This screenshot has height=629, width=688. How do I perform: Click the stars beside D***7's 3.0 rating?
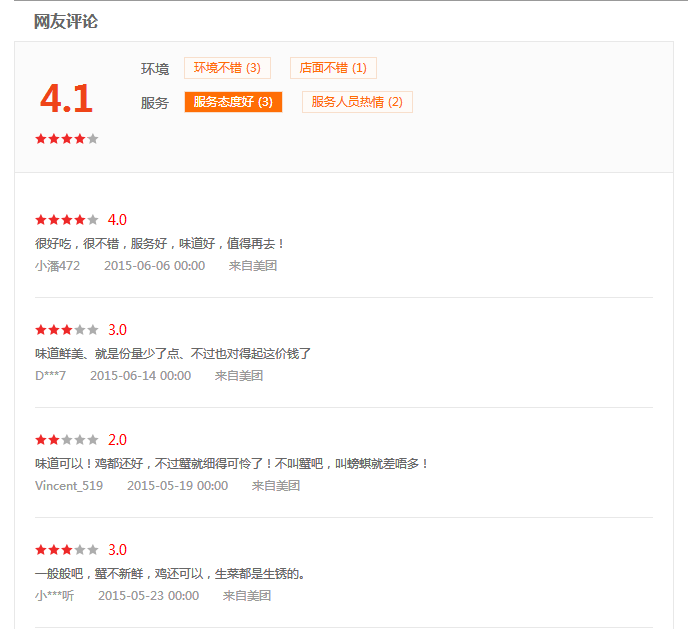pyautogui.click(x=67, y=330)
